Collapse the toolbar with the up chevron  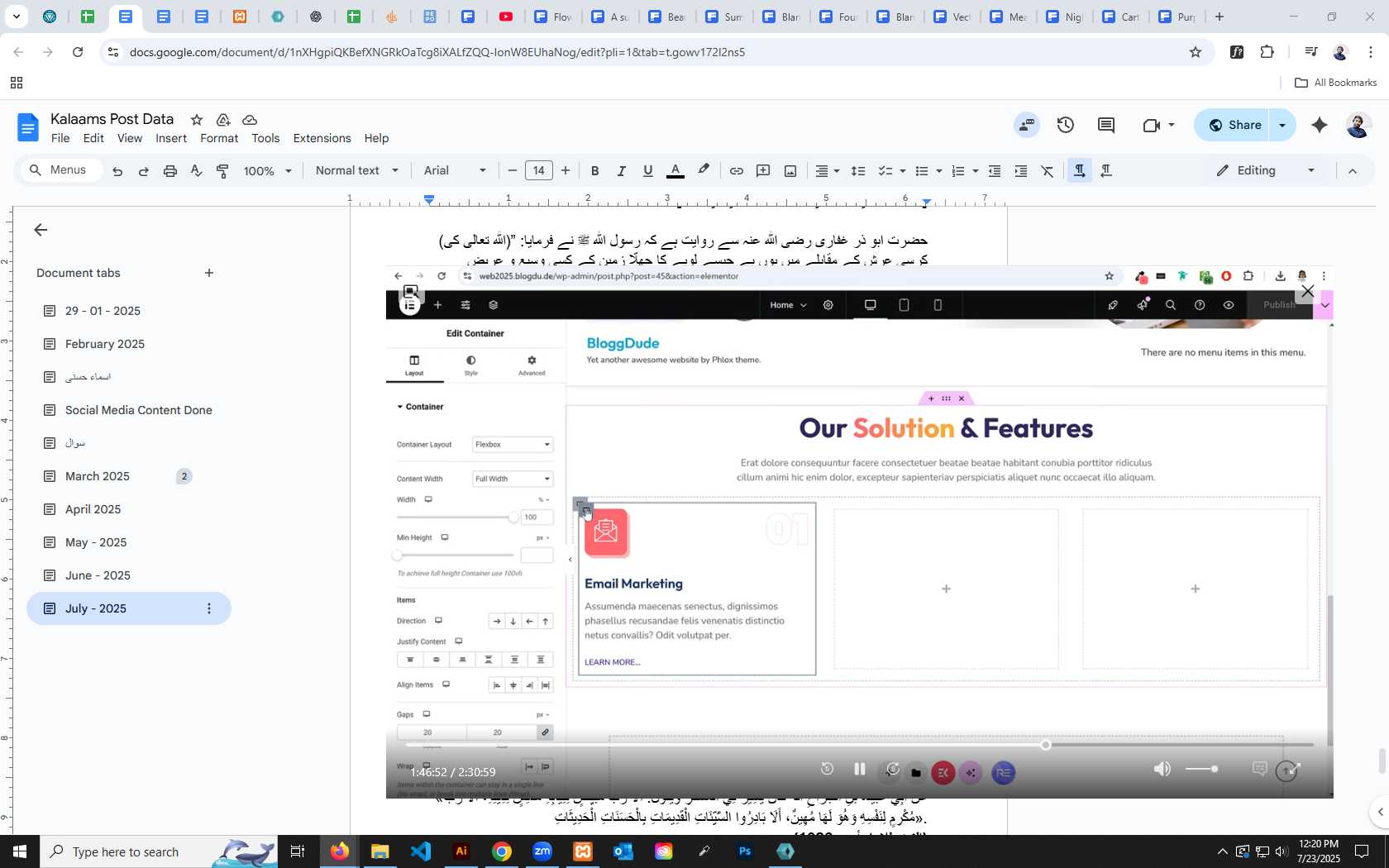[x=1353, y=171]
